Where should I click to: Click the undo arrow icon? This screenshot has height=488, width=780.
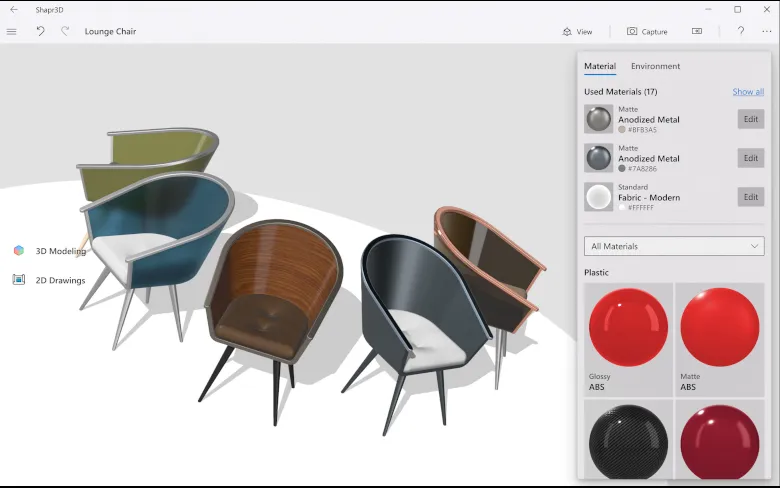(x=40, y=31)
